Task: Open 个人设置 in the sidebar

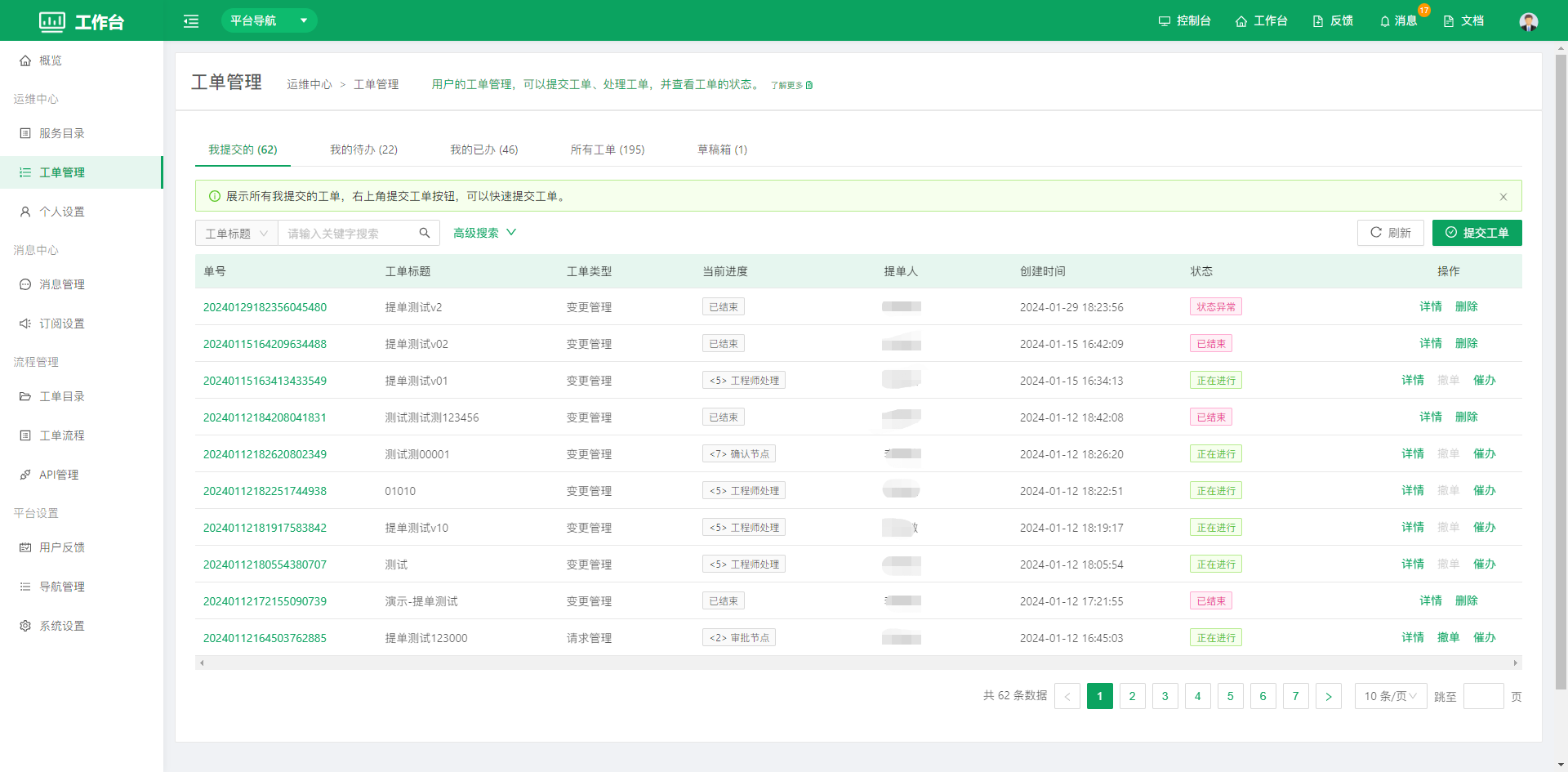Action: (82, 212)
